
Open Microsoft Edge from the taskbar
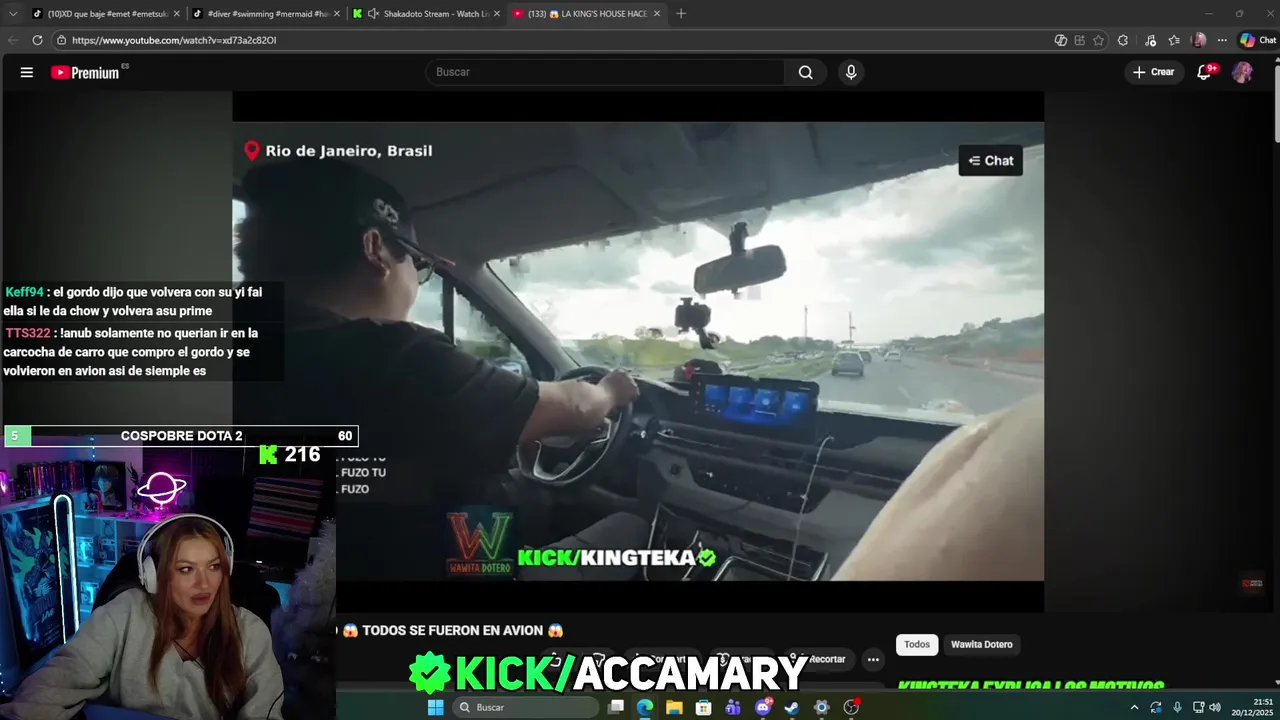pos(645,707)
